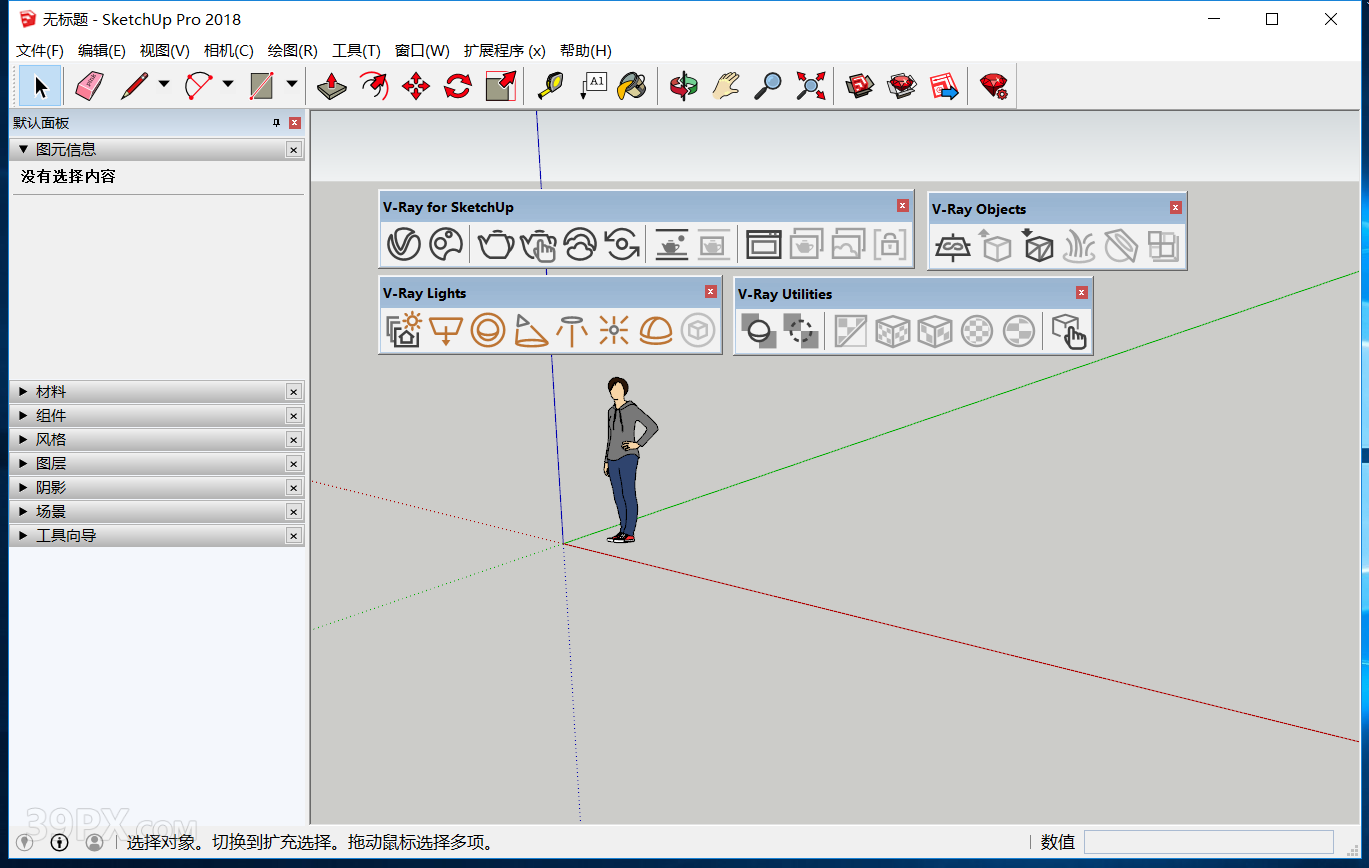Import a V-Ray proxy object
1369x868 pixels.
click(x=1038, y=245)
